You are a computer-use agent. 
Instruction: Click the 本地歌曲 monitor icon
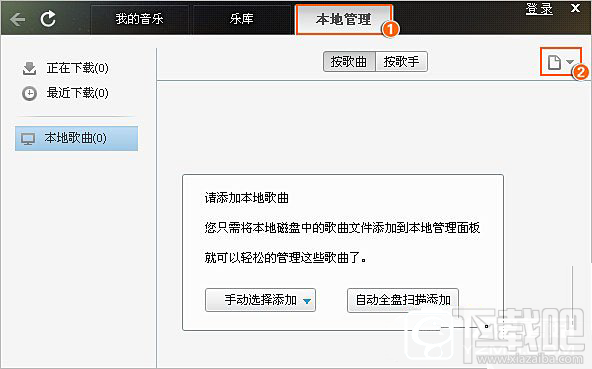[x=28, y=139]
